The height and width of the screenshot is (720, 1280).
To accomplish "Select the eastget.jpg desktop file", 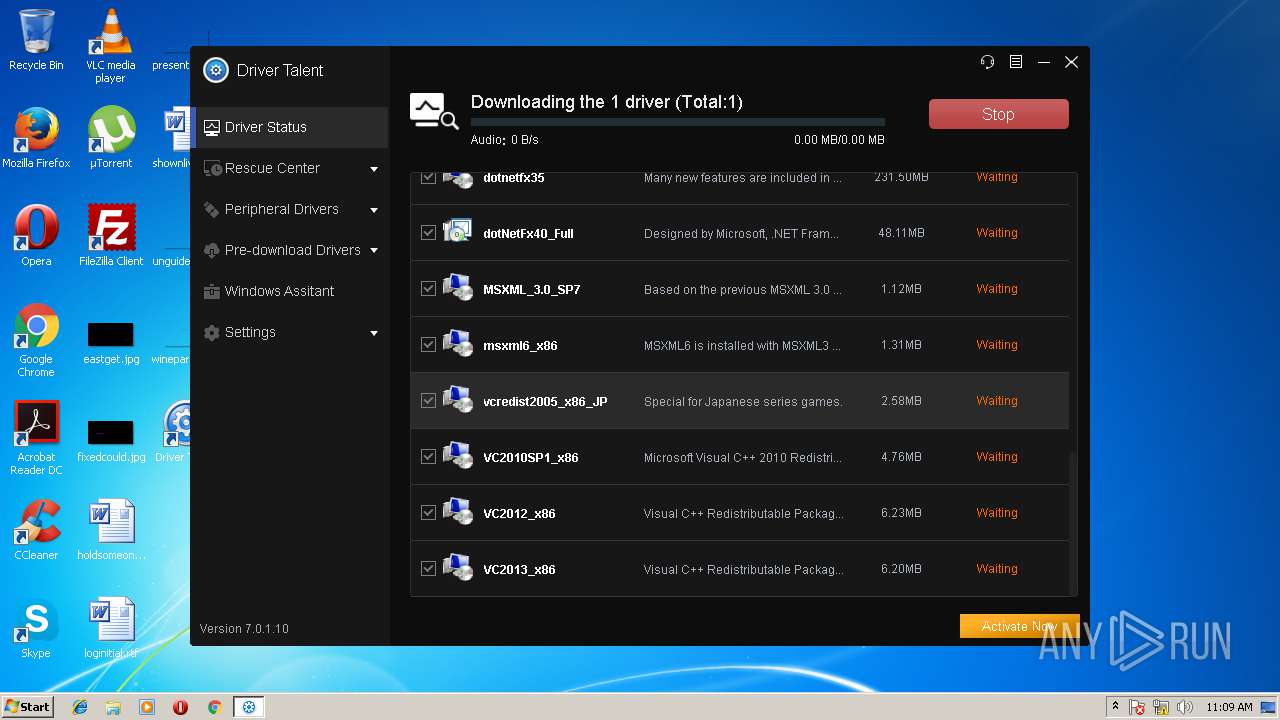I will (x=110, y=342).
